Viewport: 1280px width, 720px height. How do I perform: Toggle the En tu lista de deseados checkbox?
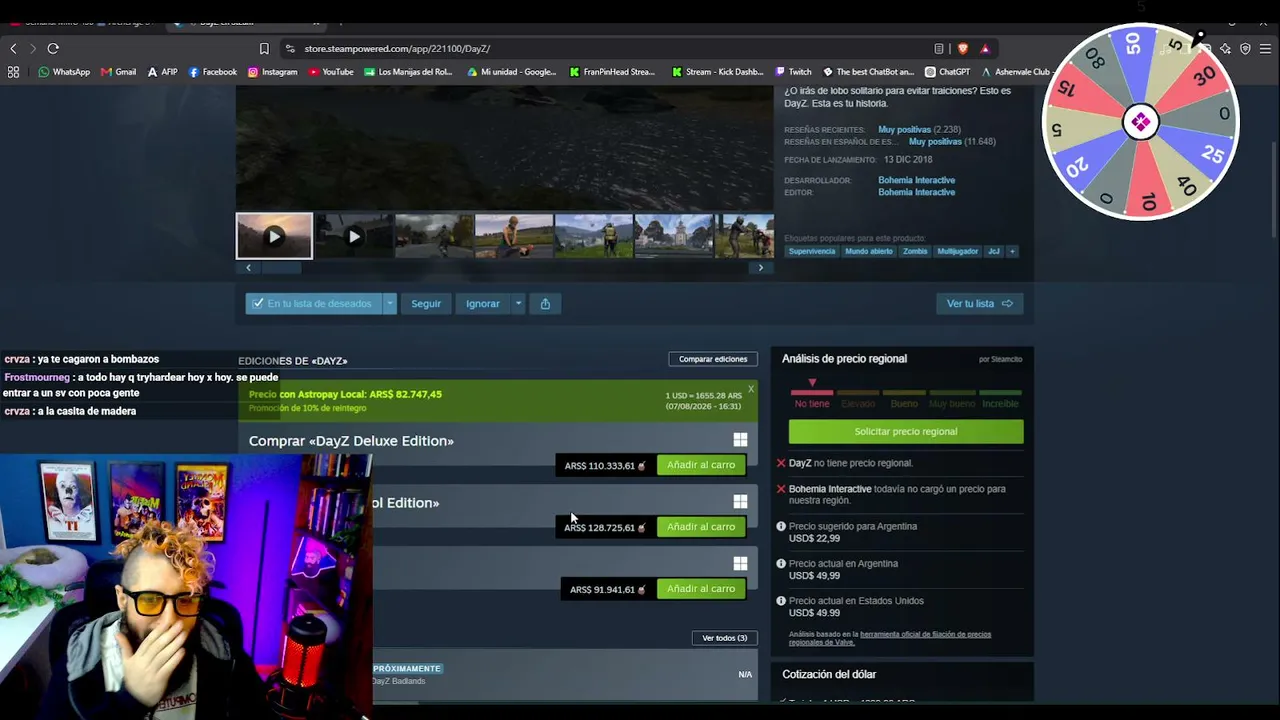[258, 303]
